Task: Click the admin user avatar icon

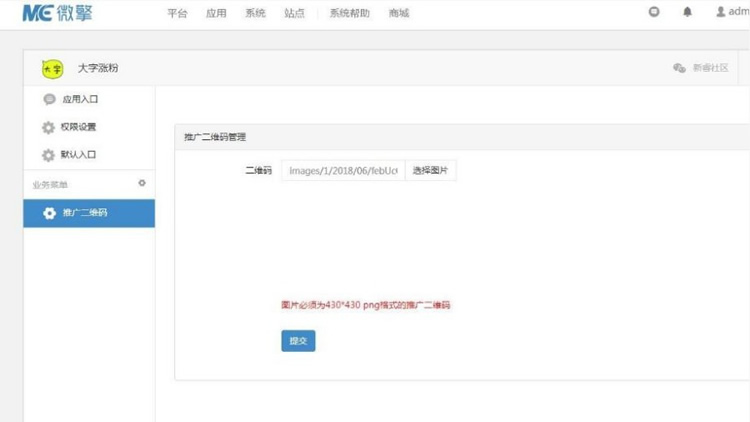Action: (x=720, y=13)
